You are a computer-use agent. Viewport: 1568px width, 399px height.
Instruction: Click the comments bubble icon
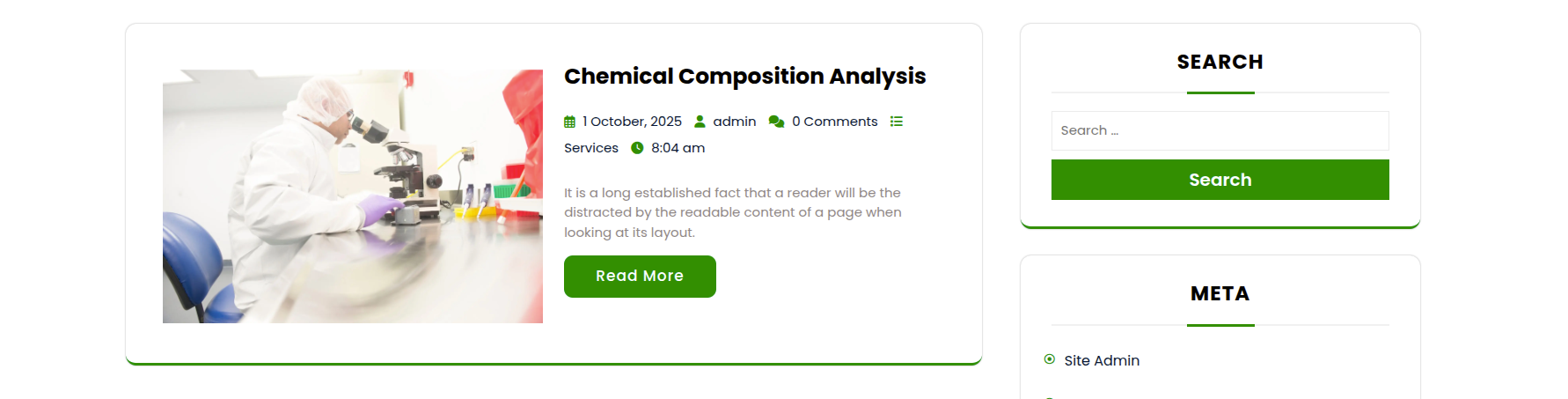pos(776,122)
